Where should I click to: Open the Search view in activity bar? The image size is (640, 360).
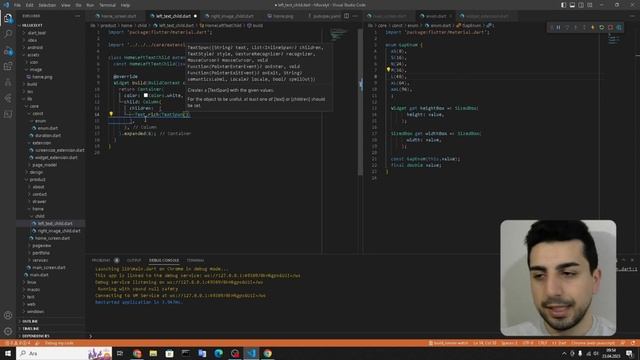pos(8,34)
